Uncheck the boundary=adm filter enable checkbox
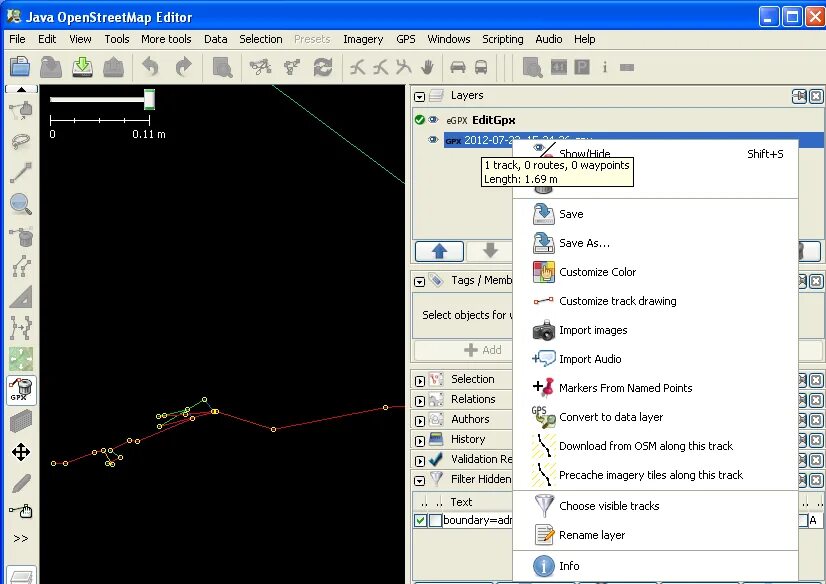The image size is (826, 584). coord(420,520)
